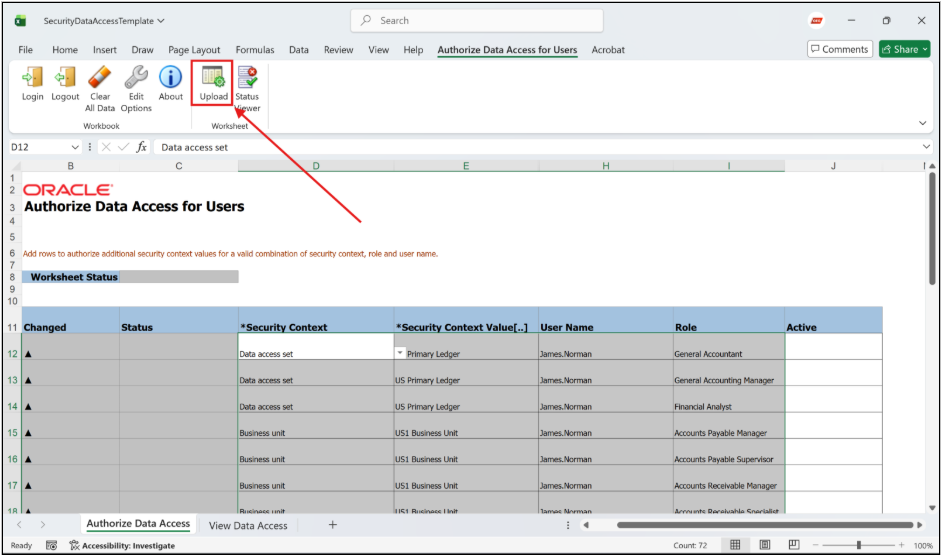The width and height of the screenshot is (942, 558).
Task: Click the vertical scrollbar thumb
Action: point(932,227)
